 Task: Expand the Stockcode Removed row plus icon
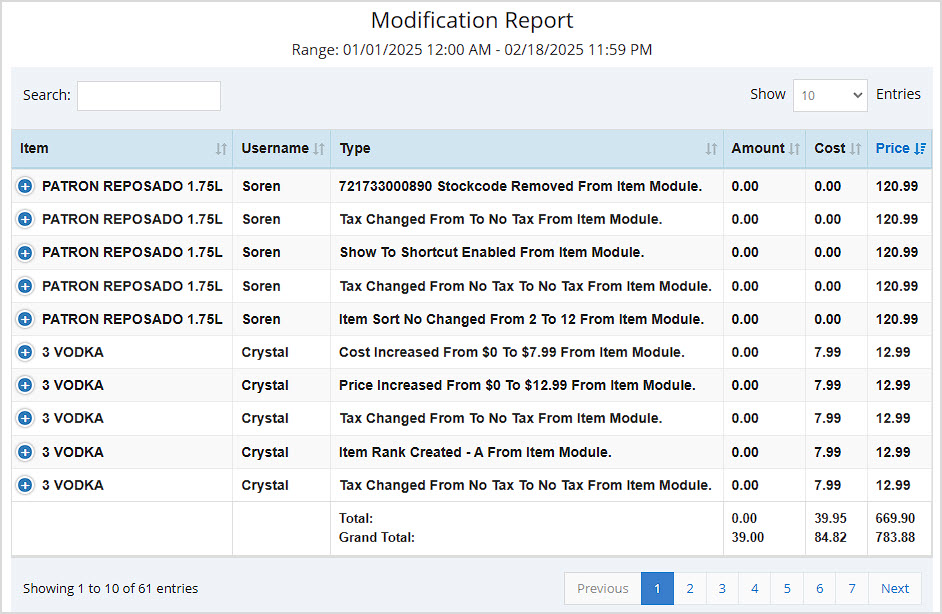point(25,186)
